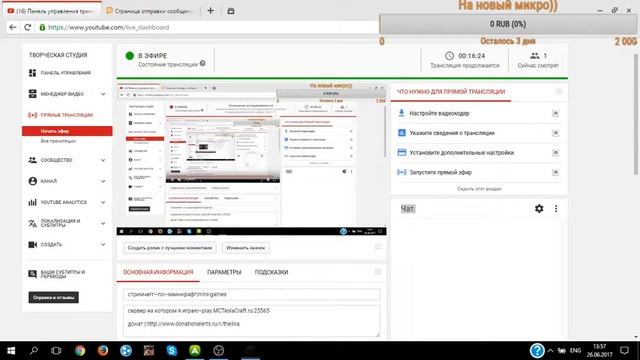Click the Сейчас смотрят viewer count
This screenshot has height=360, width=640.
(538, 60)
